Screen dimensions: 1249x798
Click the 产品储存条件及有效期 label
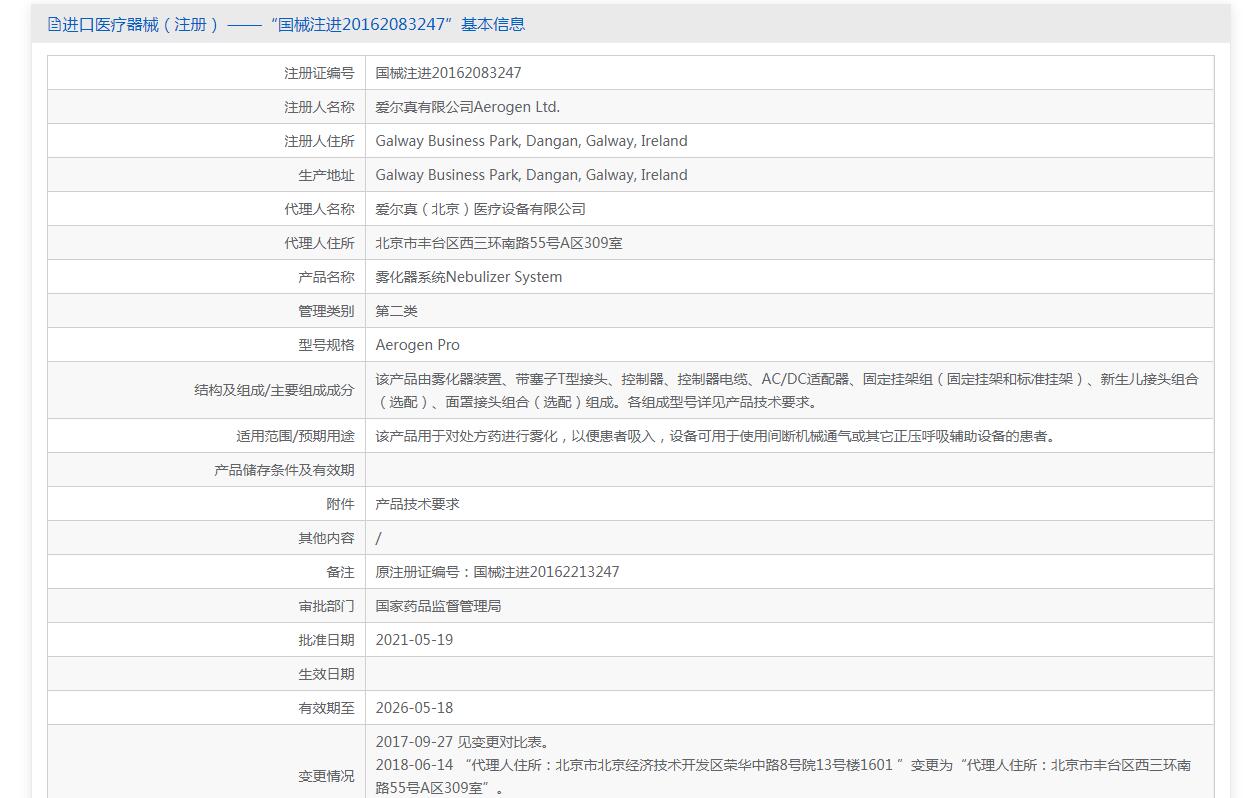284,470
